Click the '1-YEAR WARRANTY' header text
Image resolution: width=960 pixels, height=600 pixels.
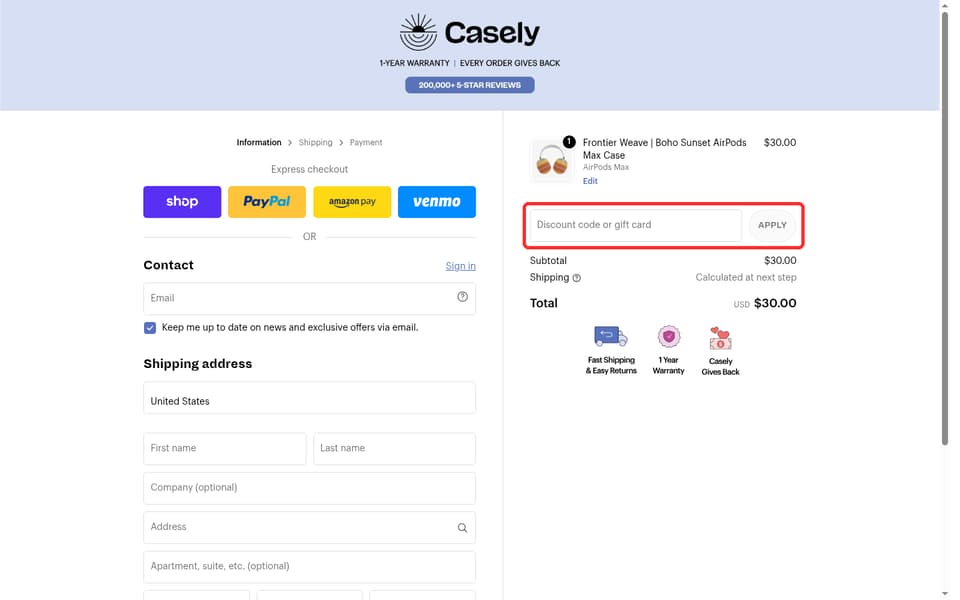pyautogui.click(x=414, y=63)
